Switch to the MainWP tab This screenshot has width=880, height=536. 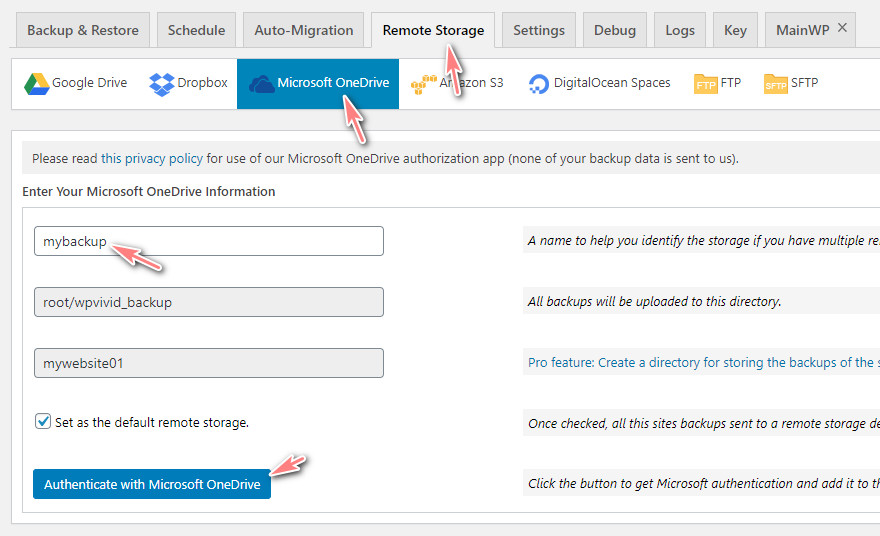[803, 30]
